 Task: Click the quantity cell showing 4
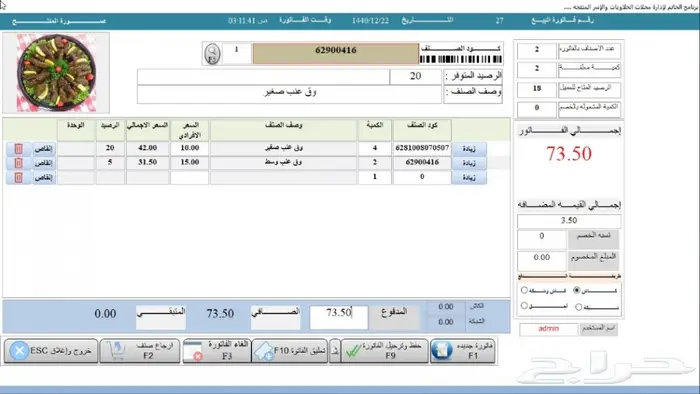tap(375, 148)
